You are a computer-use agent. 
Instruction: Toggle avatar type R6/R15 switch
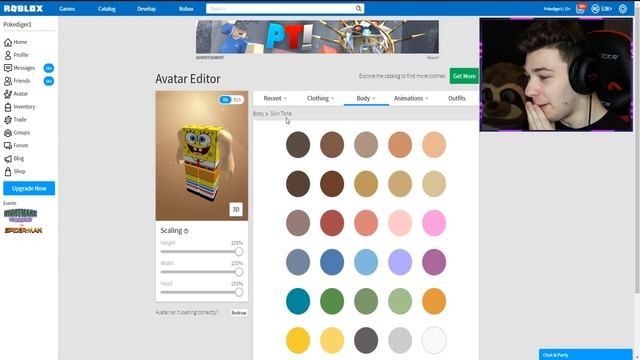click(231, 100)
